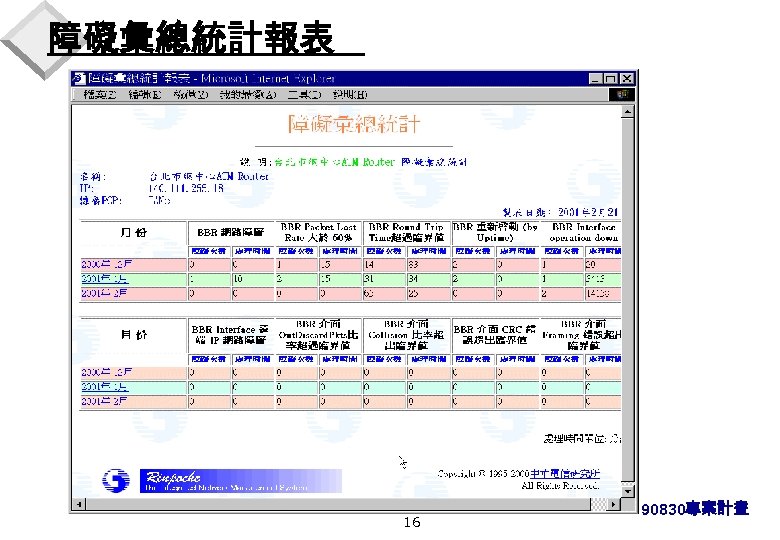Follow the 中華電信研究所 copyright link
780x540 pixels.
pos(565,473)
